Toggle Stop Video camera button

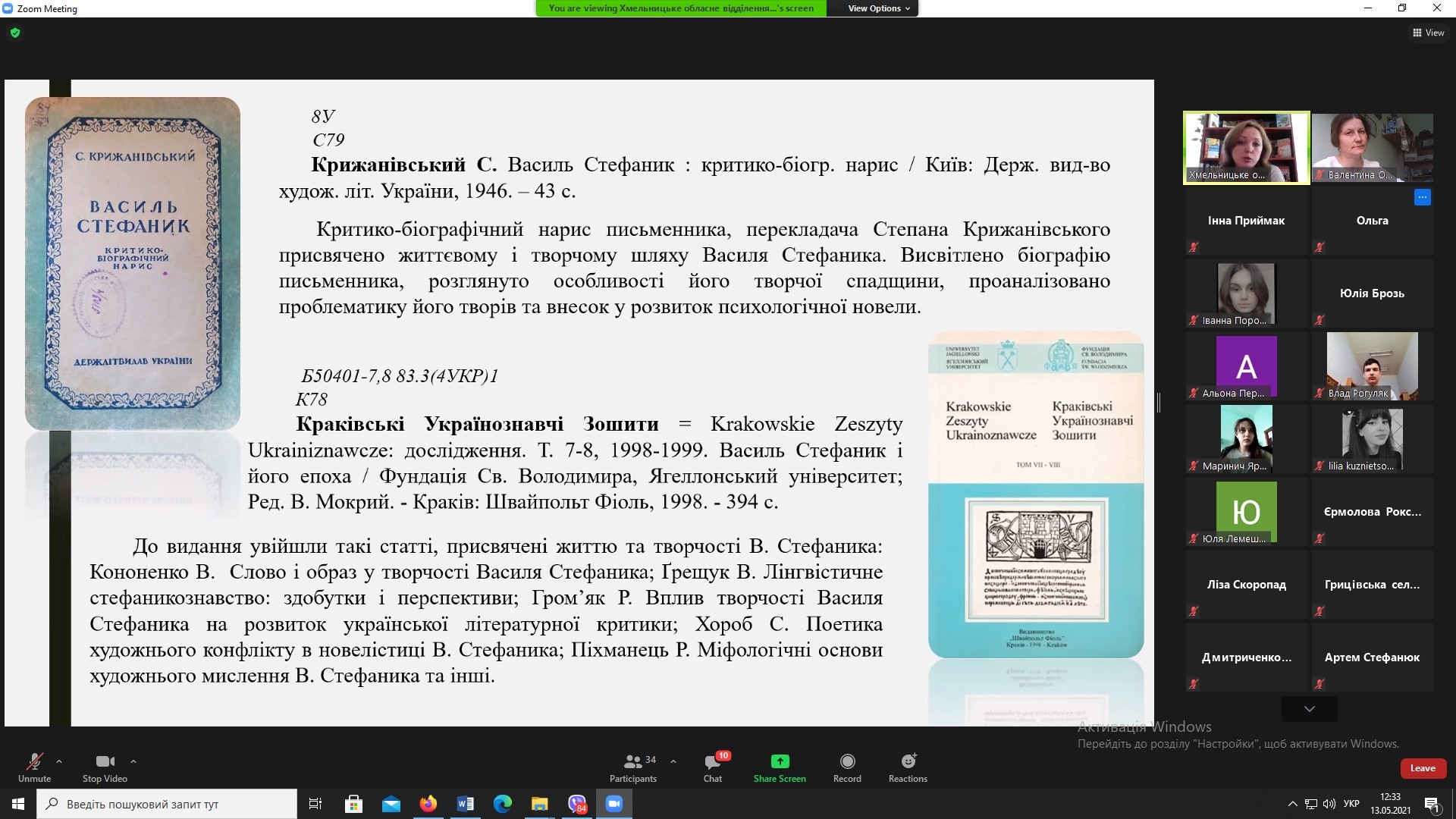pos(105,761)
